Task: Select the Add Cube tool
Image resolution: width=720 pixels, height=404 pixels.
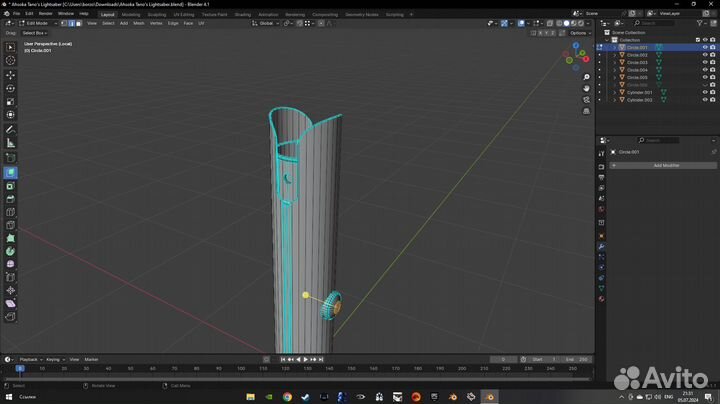Action: click(10, 158)
